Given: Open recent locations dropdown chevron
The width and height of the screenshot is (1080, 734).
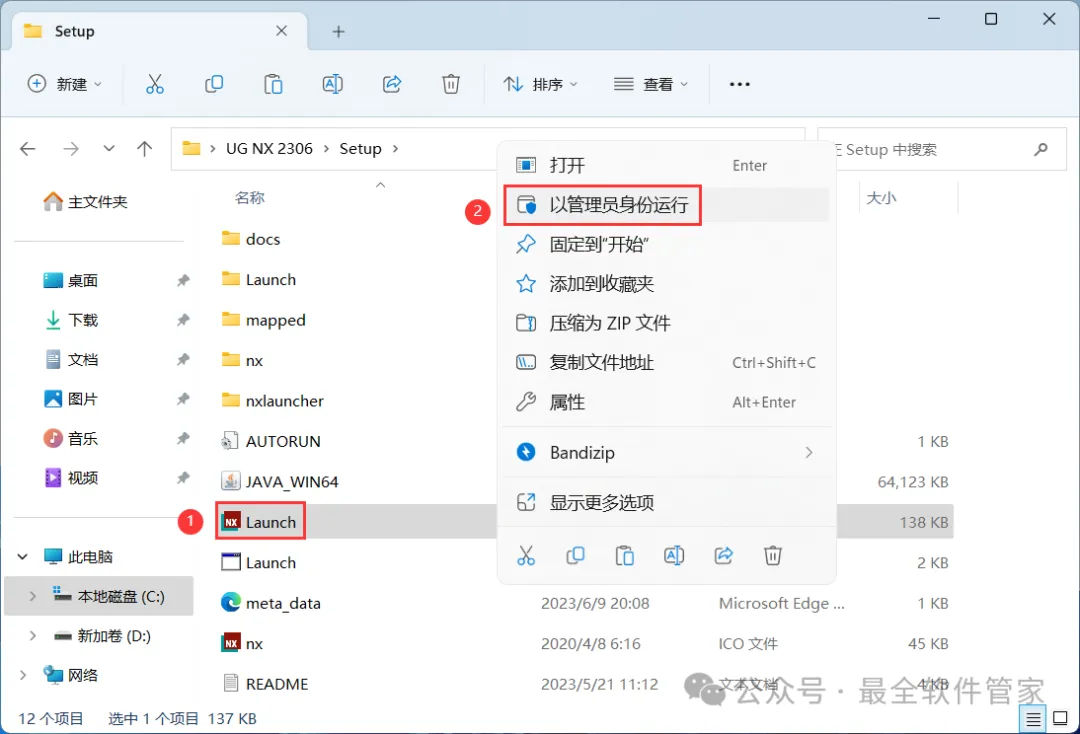Looking at the screenshot, I should 109,149.
